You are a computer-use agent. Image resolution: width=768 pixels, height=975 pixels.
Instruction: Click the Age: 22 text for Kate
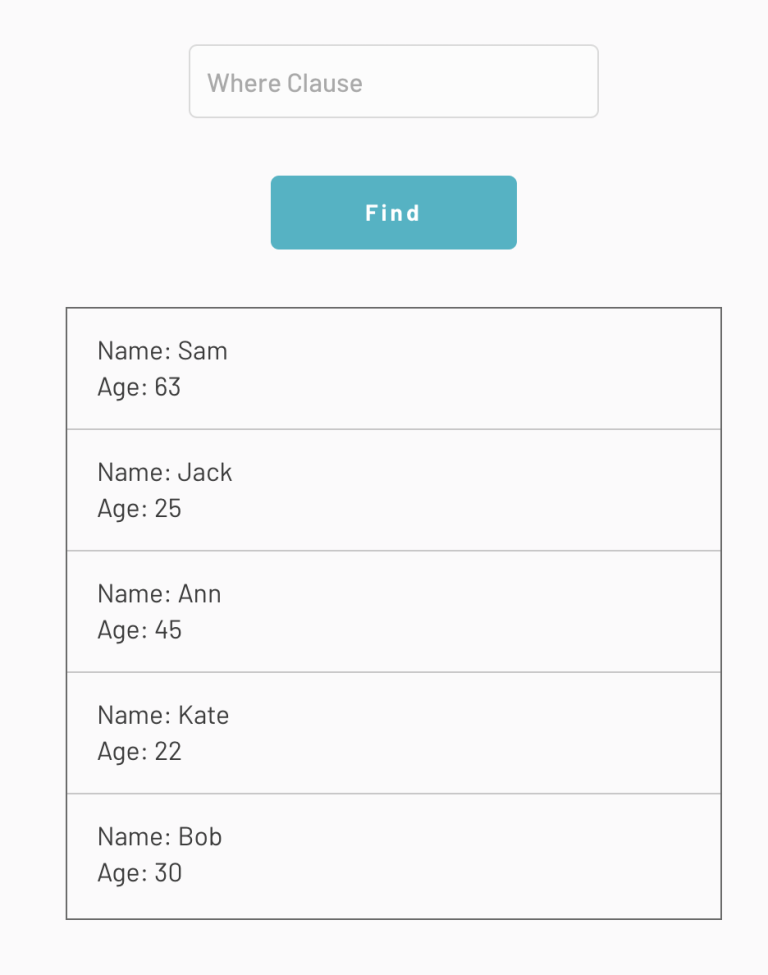point(139,751)
